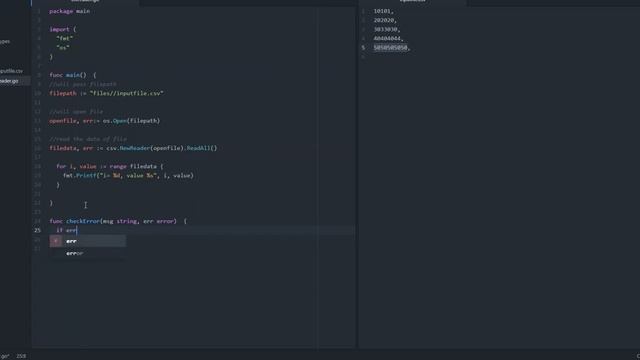Screen dimensions: 640x360
Task: Open inputfile.csv in the project tree
Action: point(11,71)
